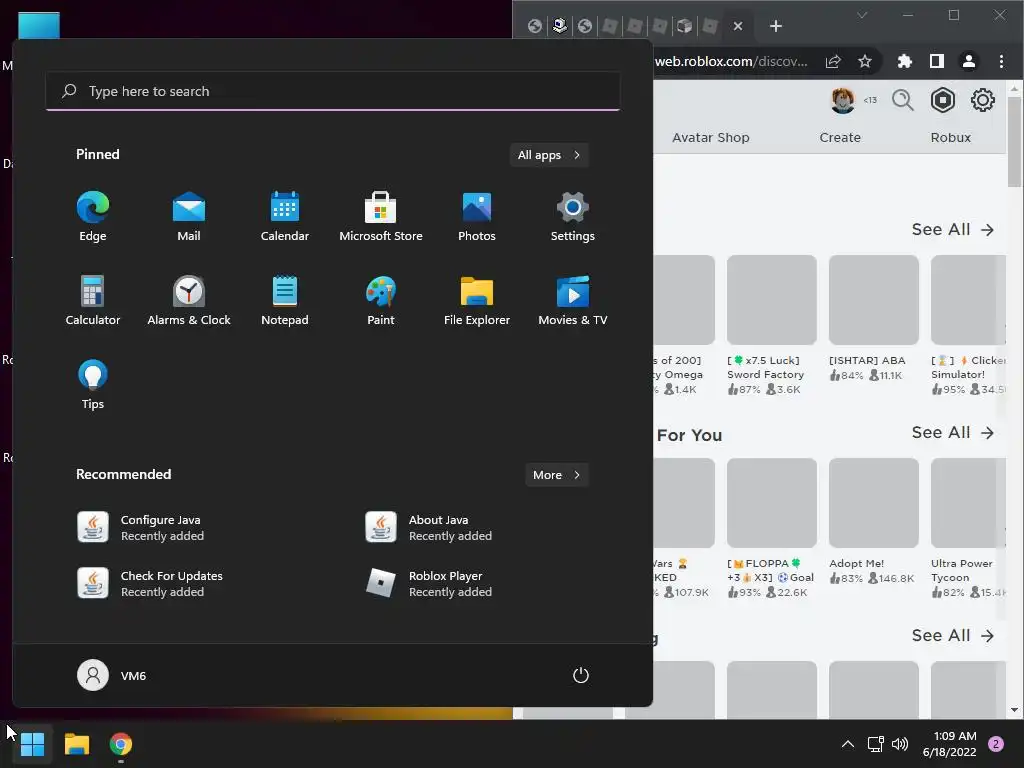Launch the Mail app
Image resolution: width=1024 pixels, height=768 pixels.
(x=189, y=216)
